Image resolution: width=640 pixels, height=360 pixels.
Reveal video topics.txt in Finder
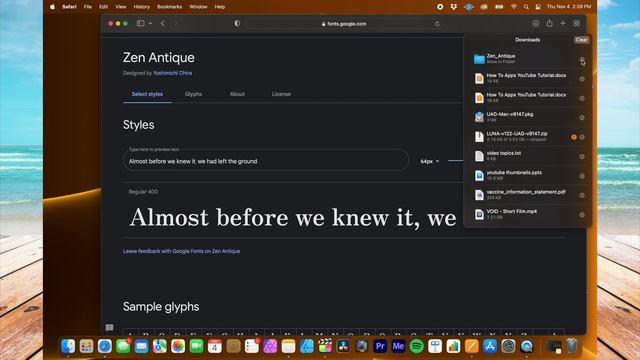[582, 156]
